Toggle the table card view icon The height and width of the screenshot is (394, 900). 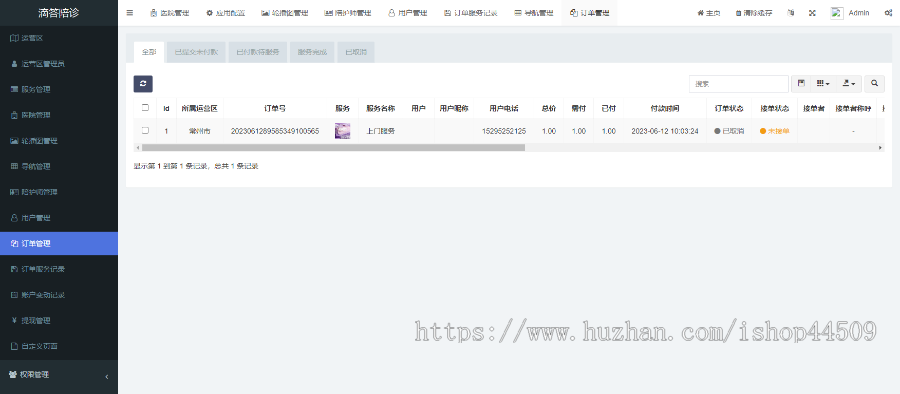[x=801, y=83]
